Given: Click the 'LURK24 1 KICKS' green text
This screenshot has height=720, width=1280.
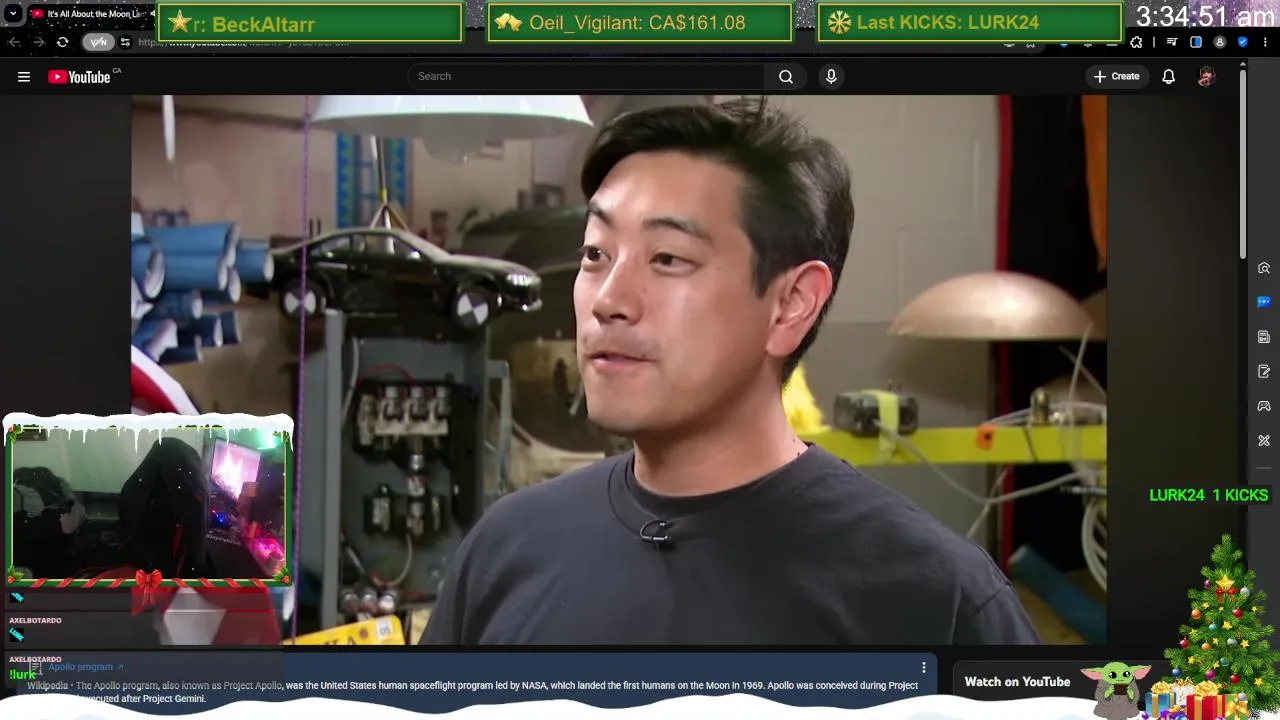Looking at the screenshot, I should [x=1208, y=495].
